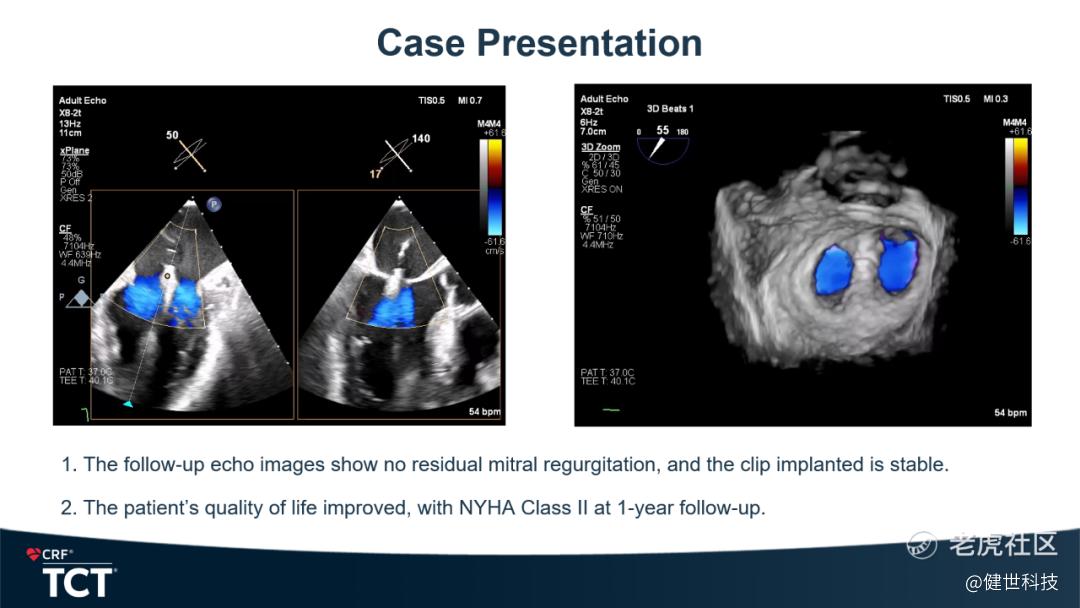Select the right xPlane 140 degree view

click(x=399, y=304)
